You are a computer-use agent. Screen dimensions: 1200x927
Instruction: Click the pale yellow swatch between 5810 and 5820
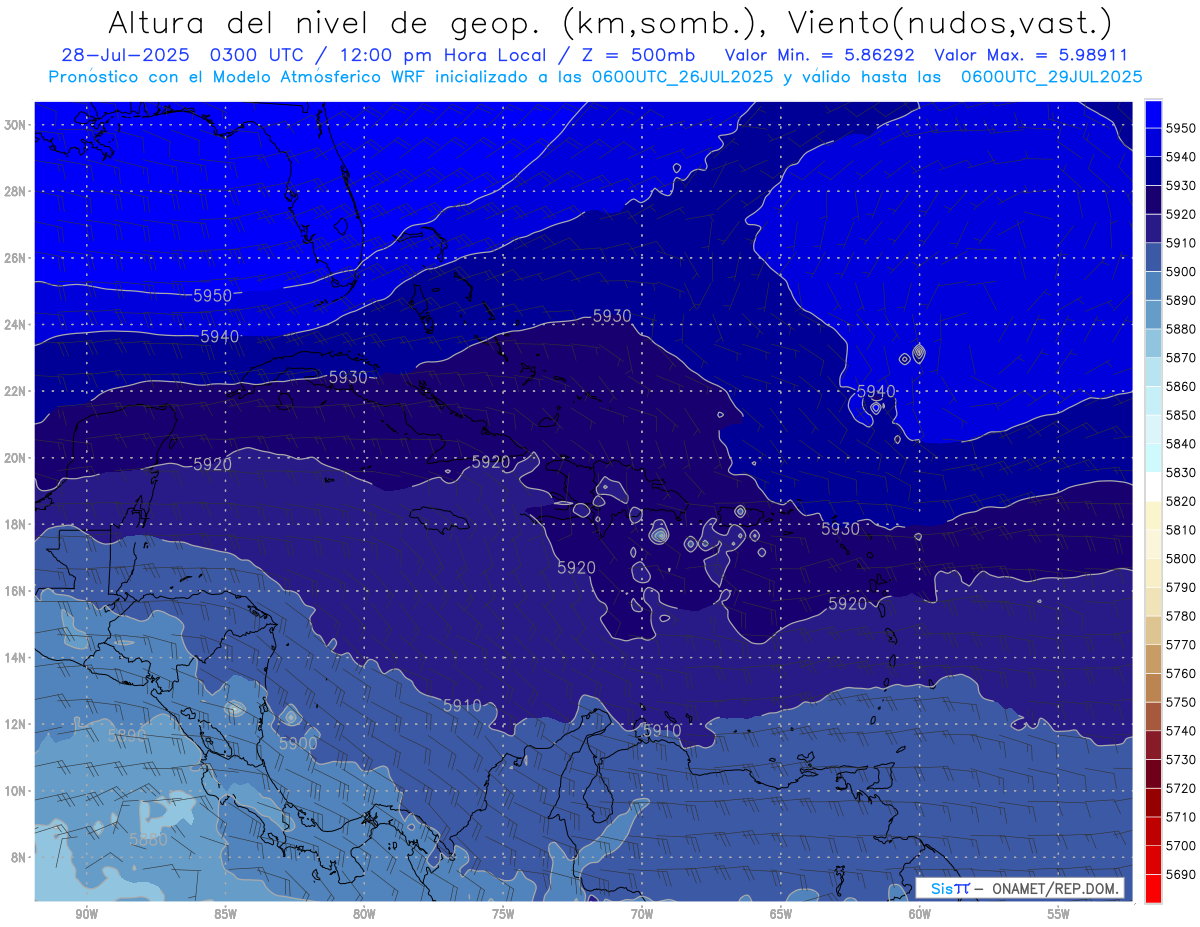pyautogui.click(x=1152, y=515)
